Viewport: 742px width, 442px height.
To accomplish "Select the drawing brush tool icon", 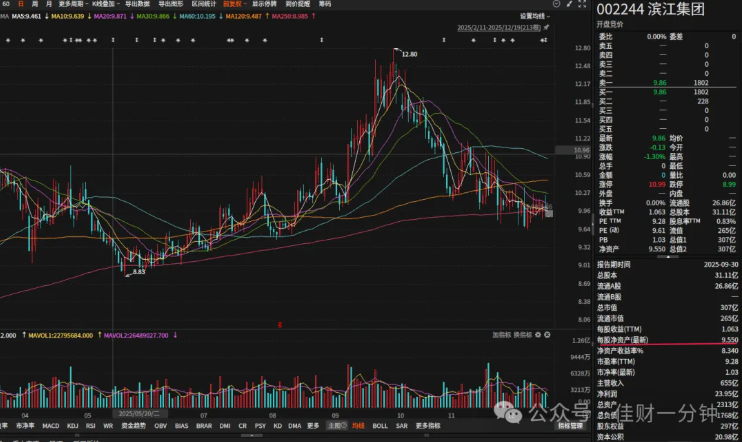I will 569,4.
